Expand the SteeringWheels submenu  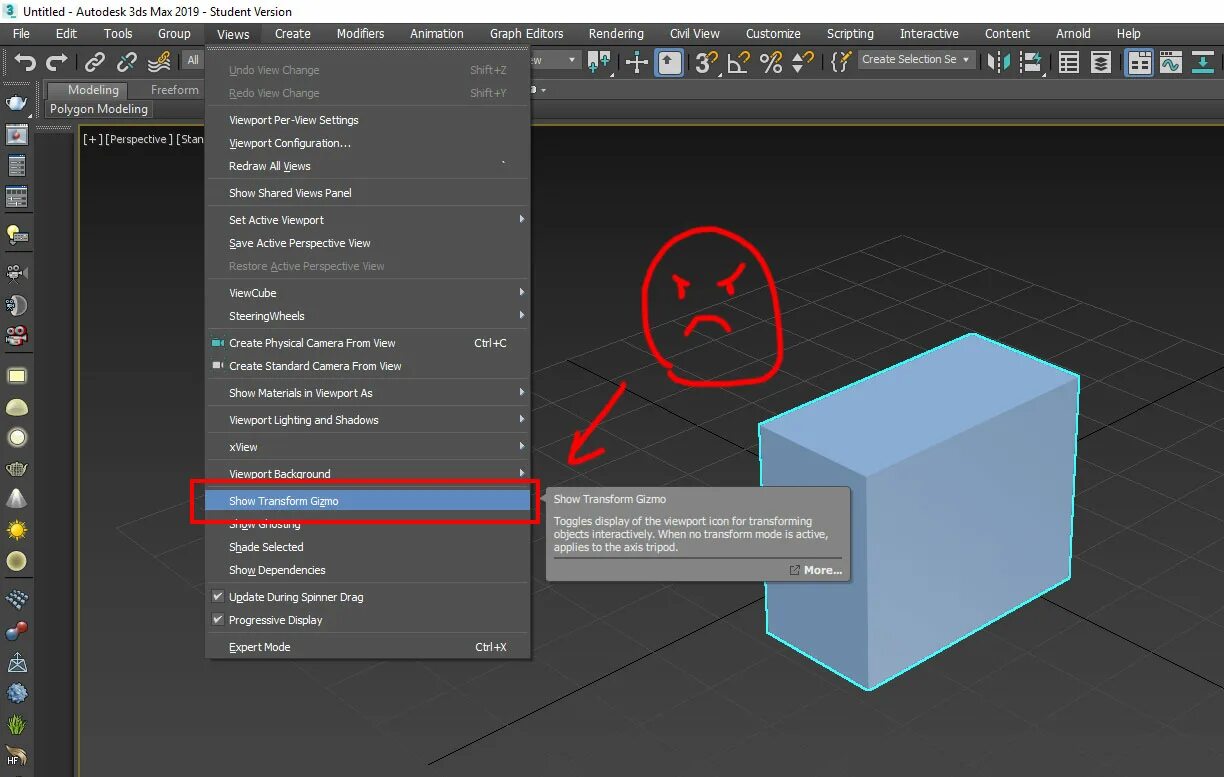pos(367,316)
